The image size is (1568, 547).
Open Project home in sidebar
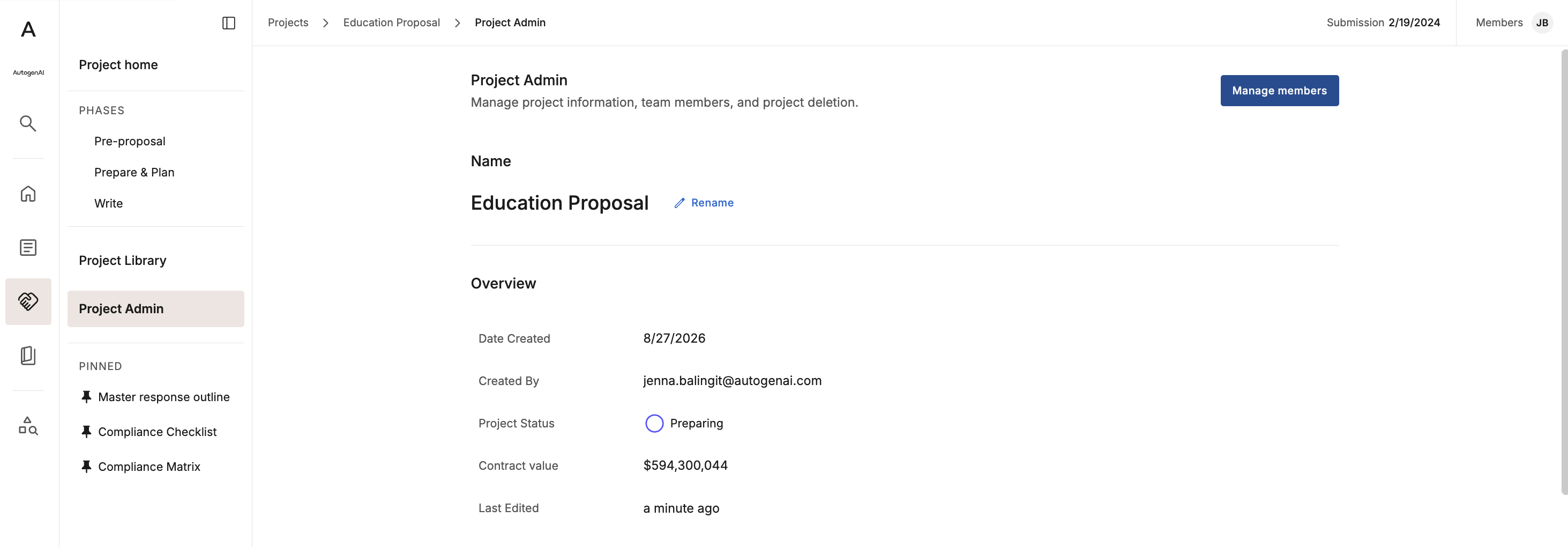coord(118,64)
